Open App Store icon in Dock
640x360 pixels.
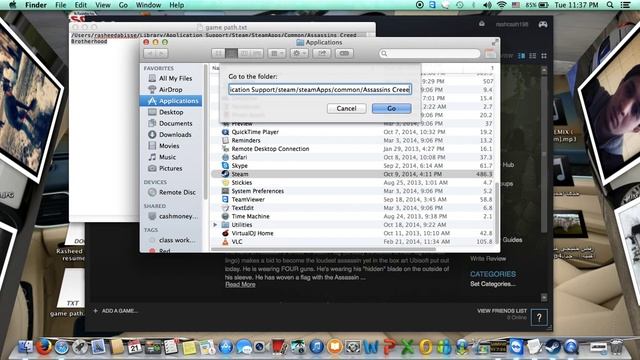[x=225, y=347]
